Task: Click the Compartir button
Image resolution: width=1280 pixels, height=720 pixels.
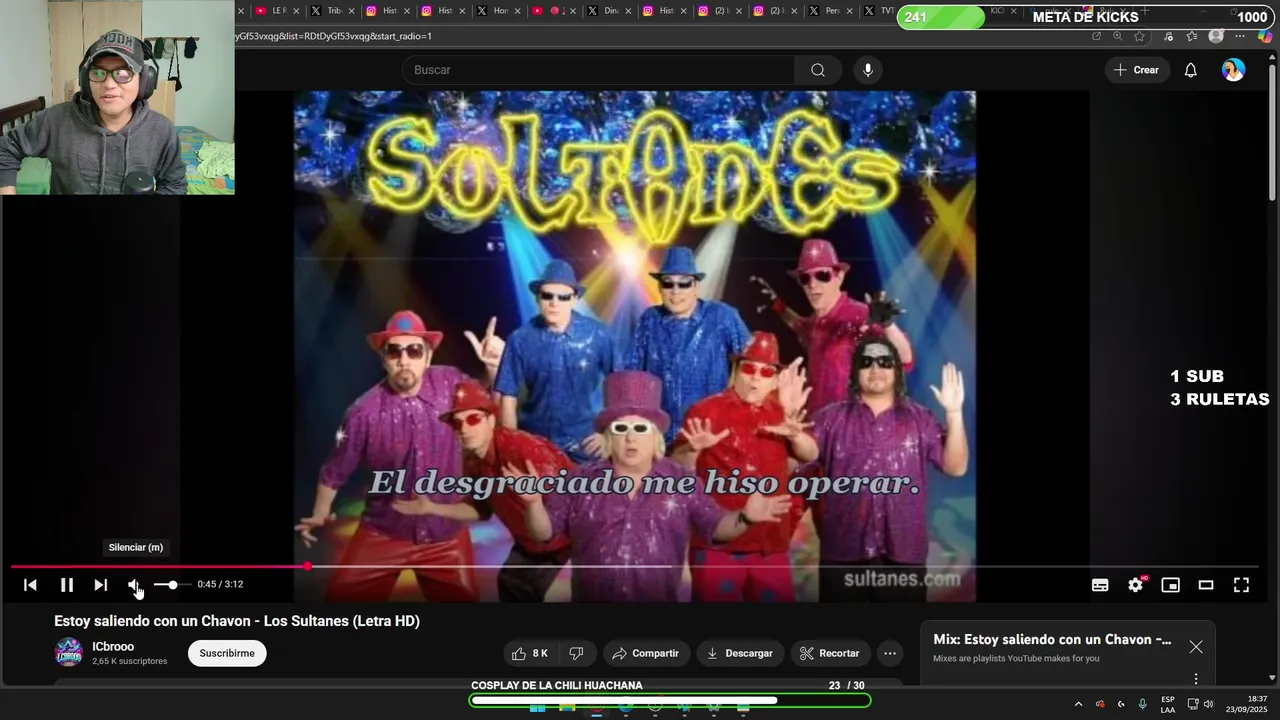Action: pyautogui.click(x=646, y=653)
